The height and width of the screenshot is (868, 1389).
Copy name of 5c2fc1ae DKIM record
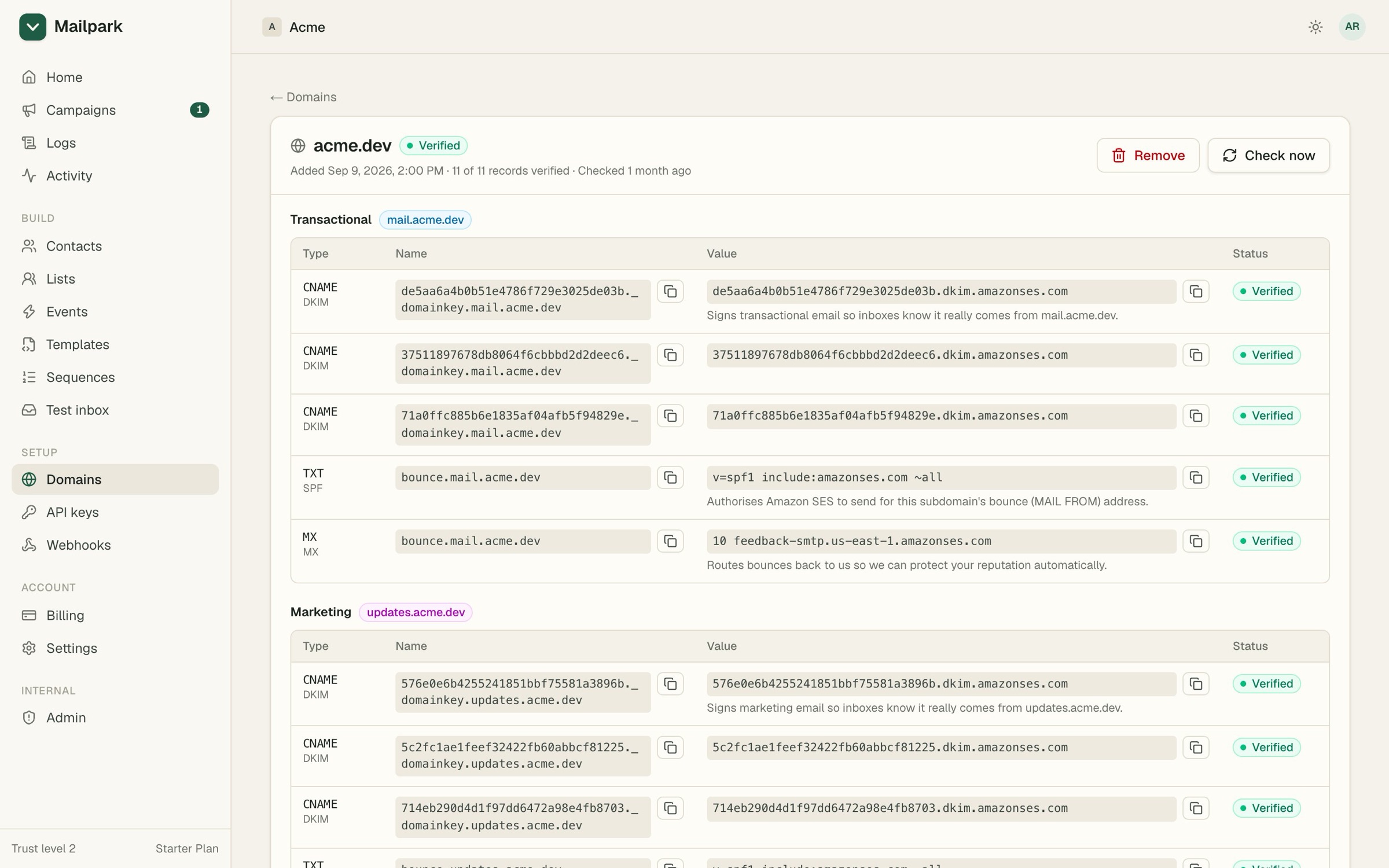670,747
